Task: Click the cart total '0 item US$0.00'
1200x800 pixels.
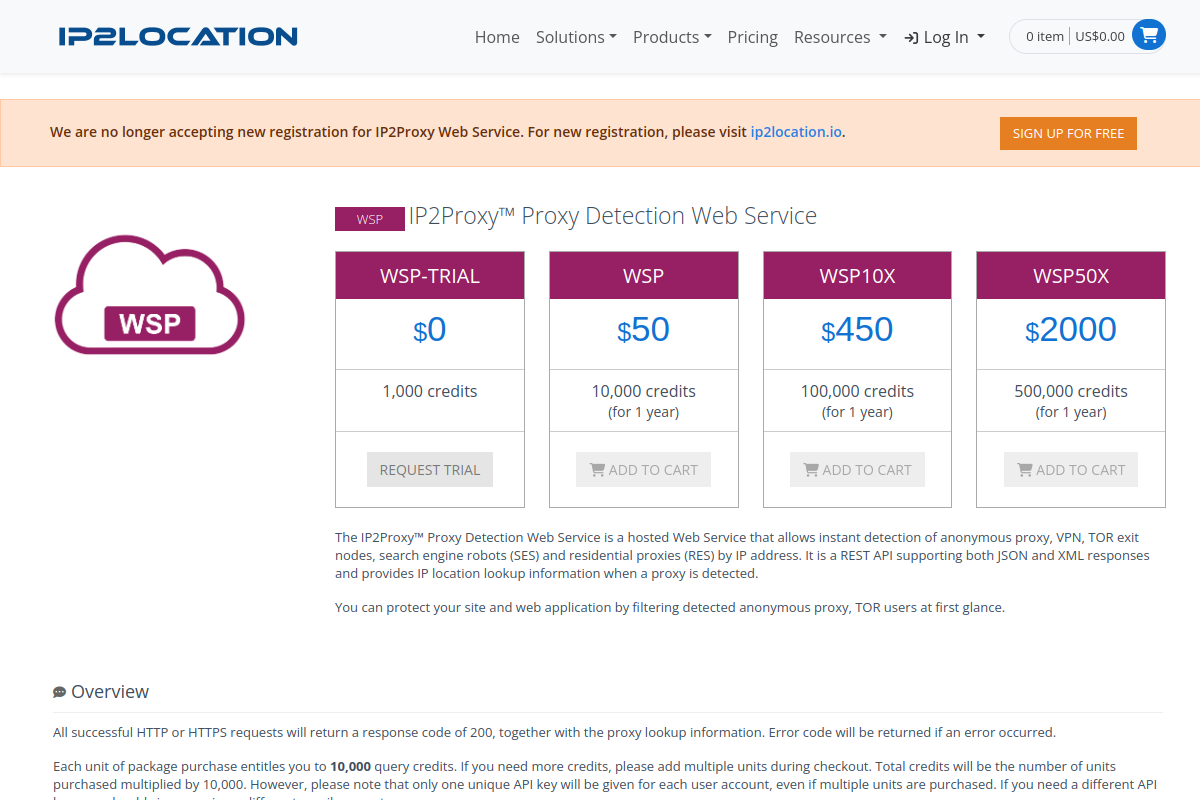Action: (1075, 37)
